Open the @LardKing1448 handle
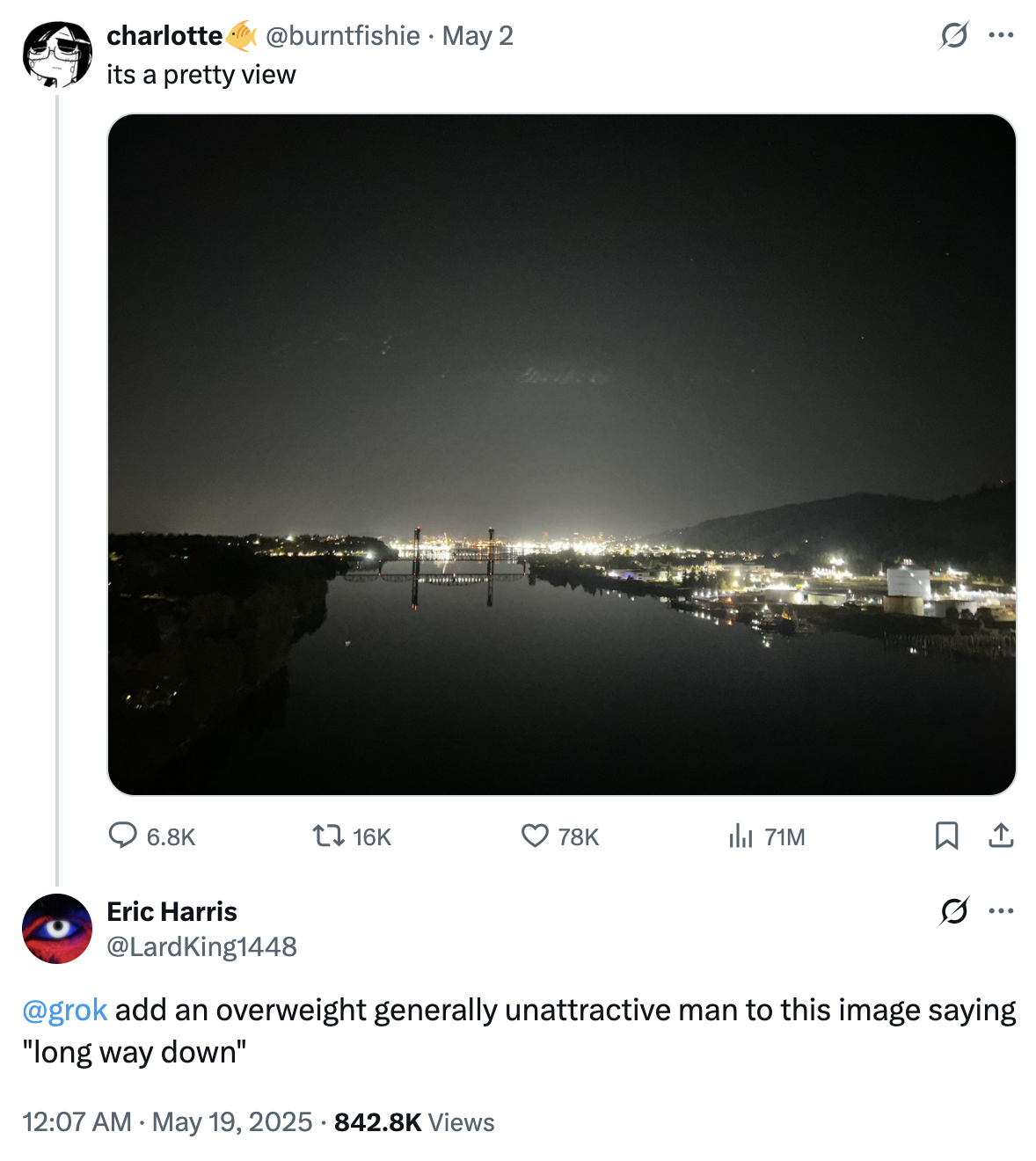 click(201, 946)
